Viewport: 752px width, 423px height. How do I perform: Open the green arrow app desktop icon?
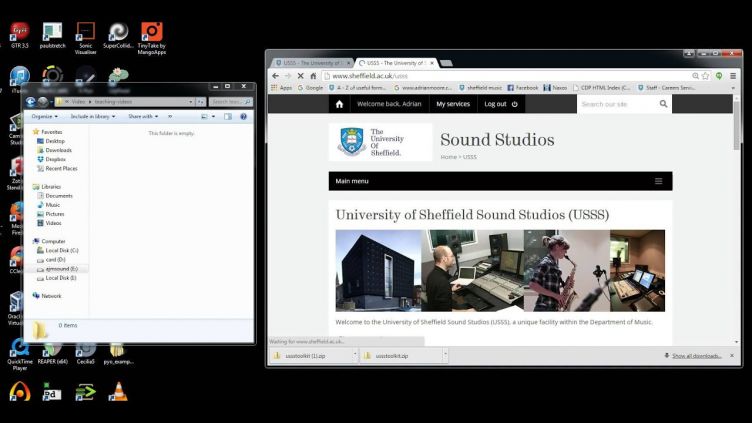click(x=85, y=392)
